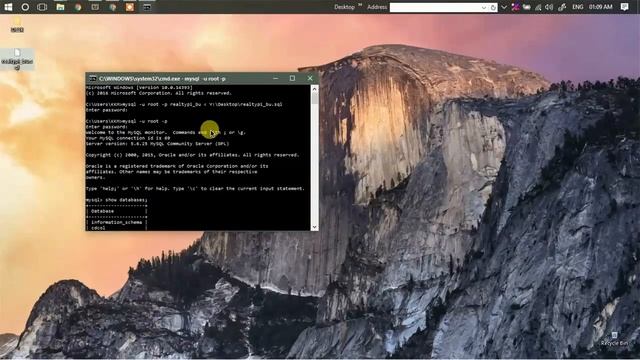Maximize the cmd.exe window

click(x=292, y=78)
